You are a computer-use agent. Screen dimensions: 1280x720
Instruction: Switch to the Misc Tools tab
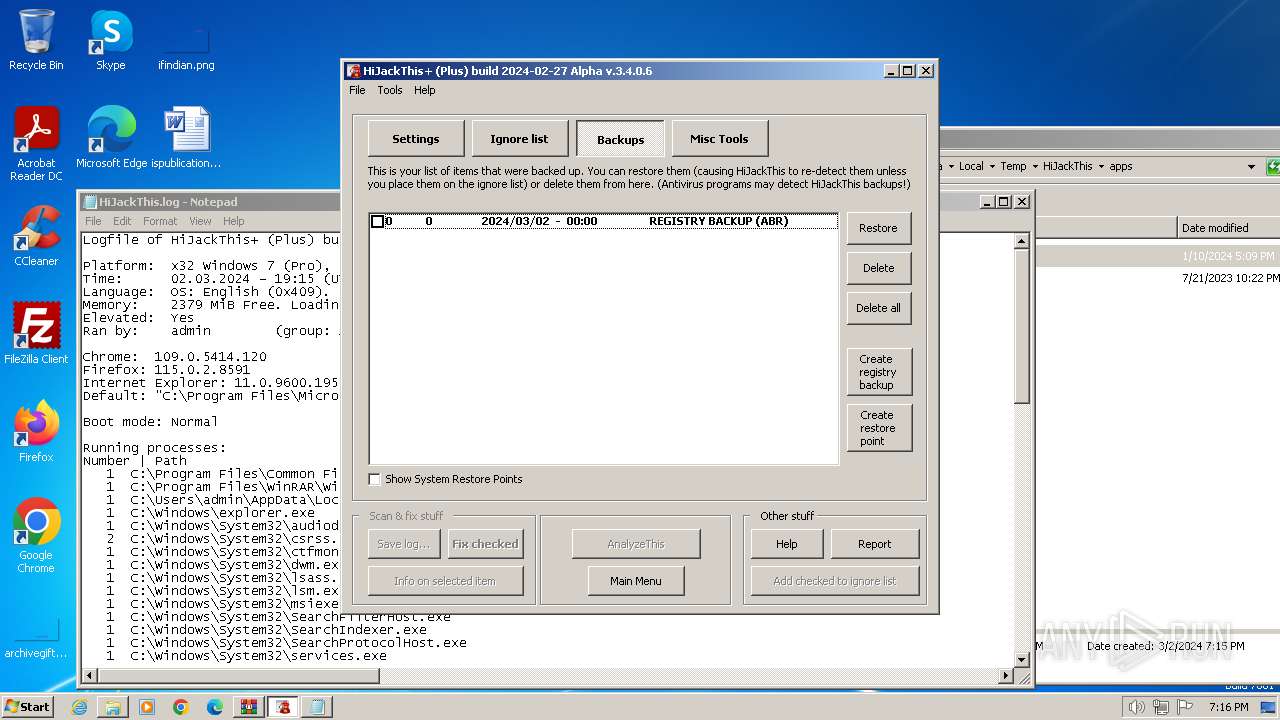click(x=719, y=139)
